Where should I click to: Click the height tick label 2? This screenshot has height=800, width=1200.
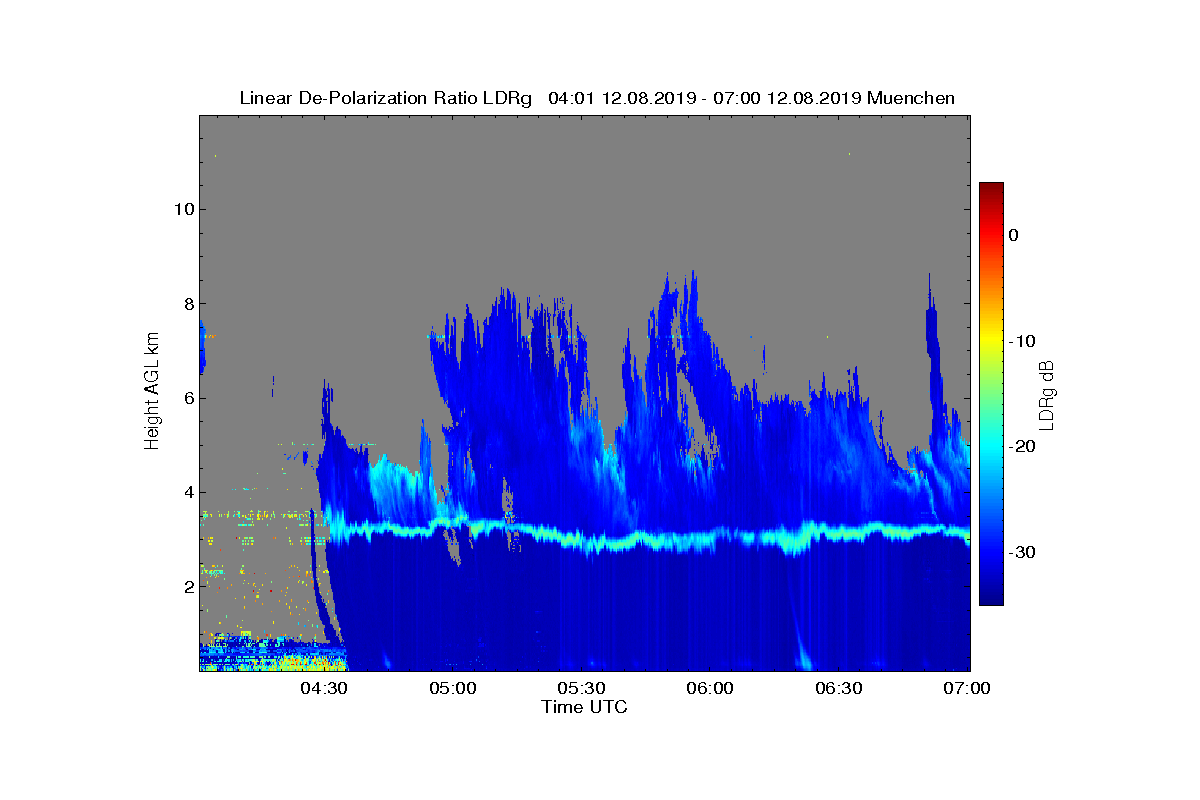click(188, 587)
